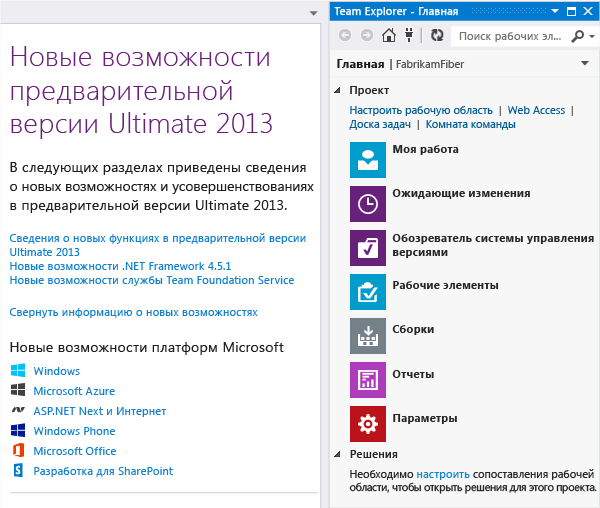The width and height of the screenshot is (600, 508).
Task: Collapse the Решения section
Action: 337,454
